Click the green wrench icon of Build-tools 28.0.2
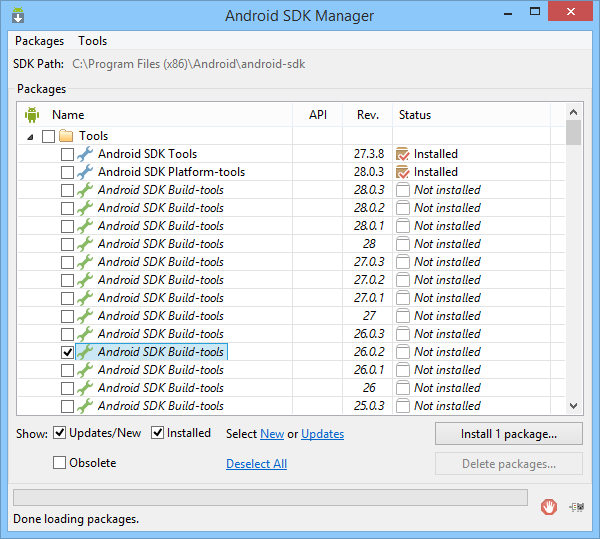This screenshot has height=539, width=600. pos(85,208)
